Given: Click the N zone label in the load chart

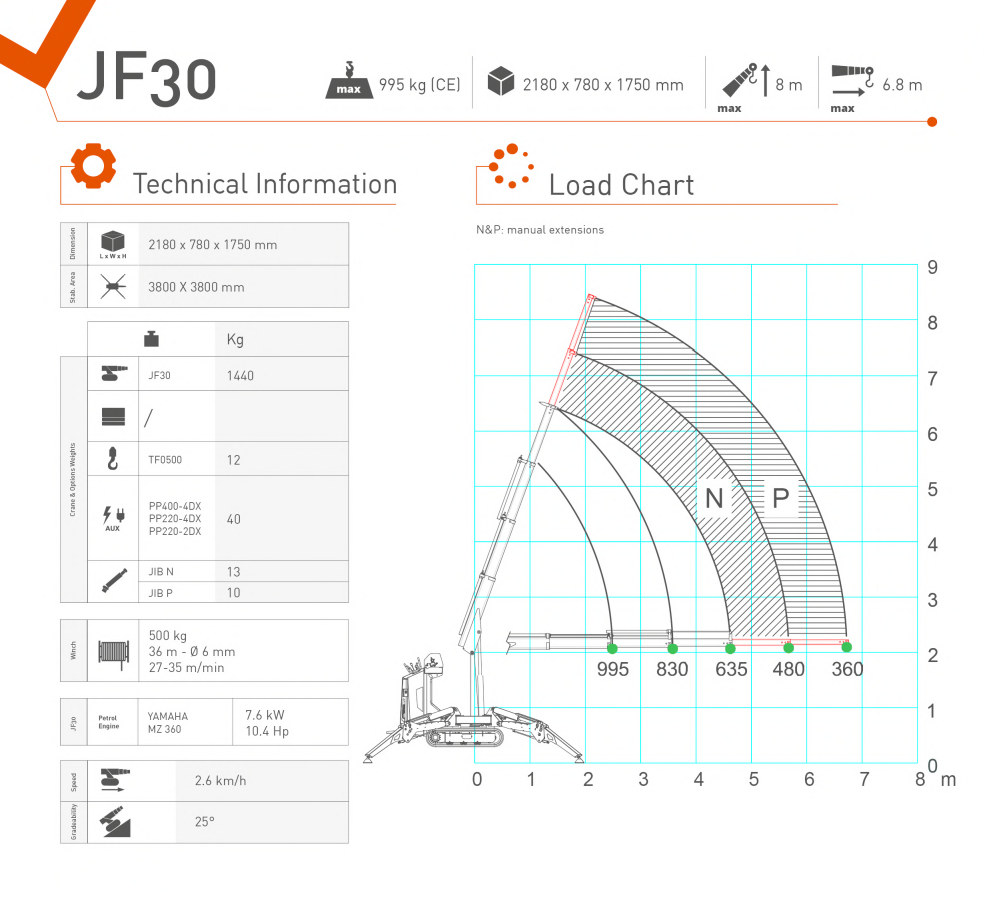Looking at the screenshot, I should tap(714, 498).
